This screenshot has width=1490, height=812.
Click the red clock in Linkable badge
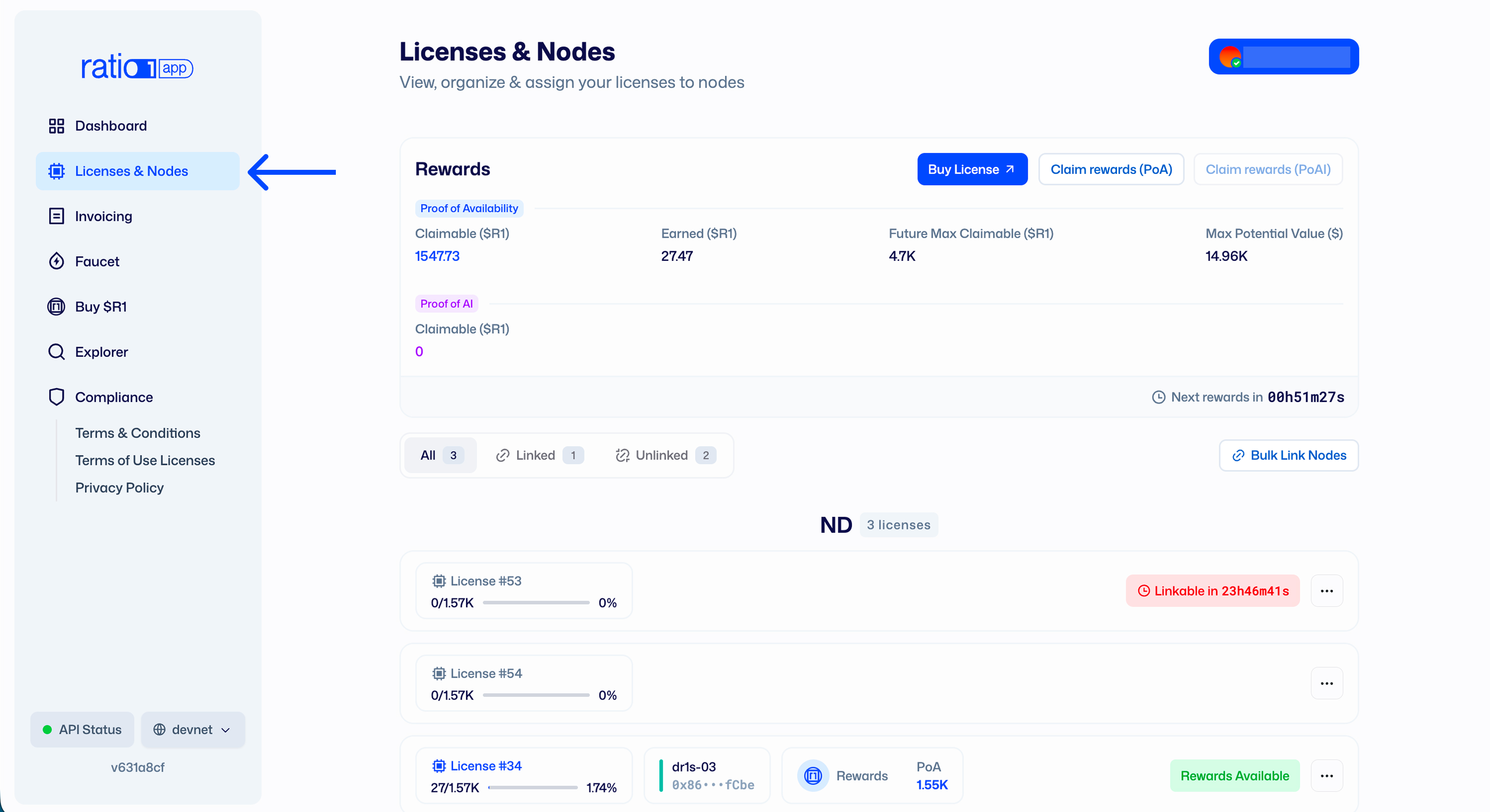click(x=1144, y=591)
